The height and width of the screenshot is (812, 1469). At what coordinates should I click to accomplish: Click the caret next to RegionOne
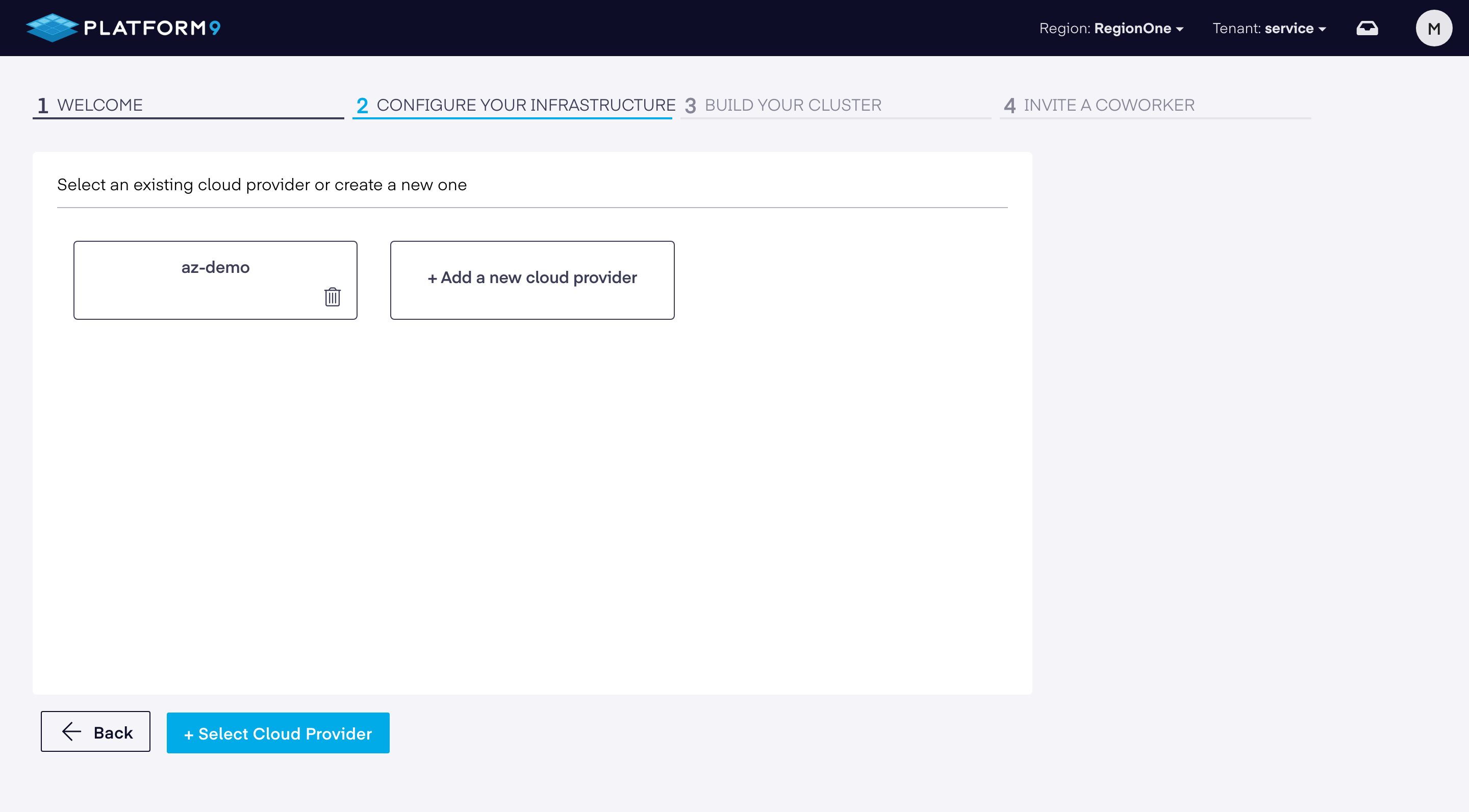[x=1180, y=29]
